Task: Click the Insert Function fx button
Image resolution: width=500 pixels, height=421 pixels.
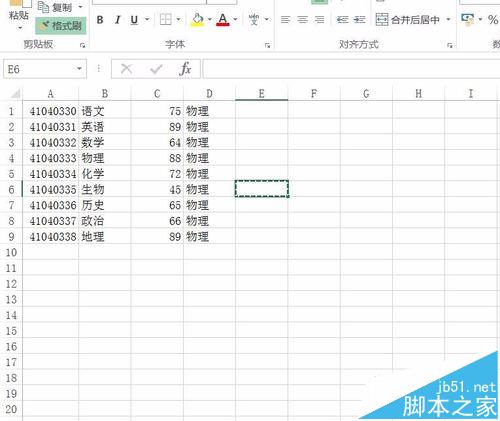Action: [185, 69]
